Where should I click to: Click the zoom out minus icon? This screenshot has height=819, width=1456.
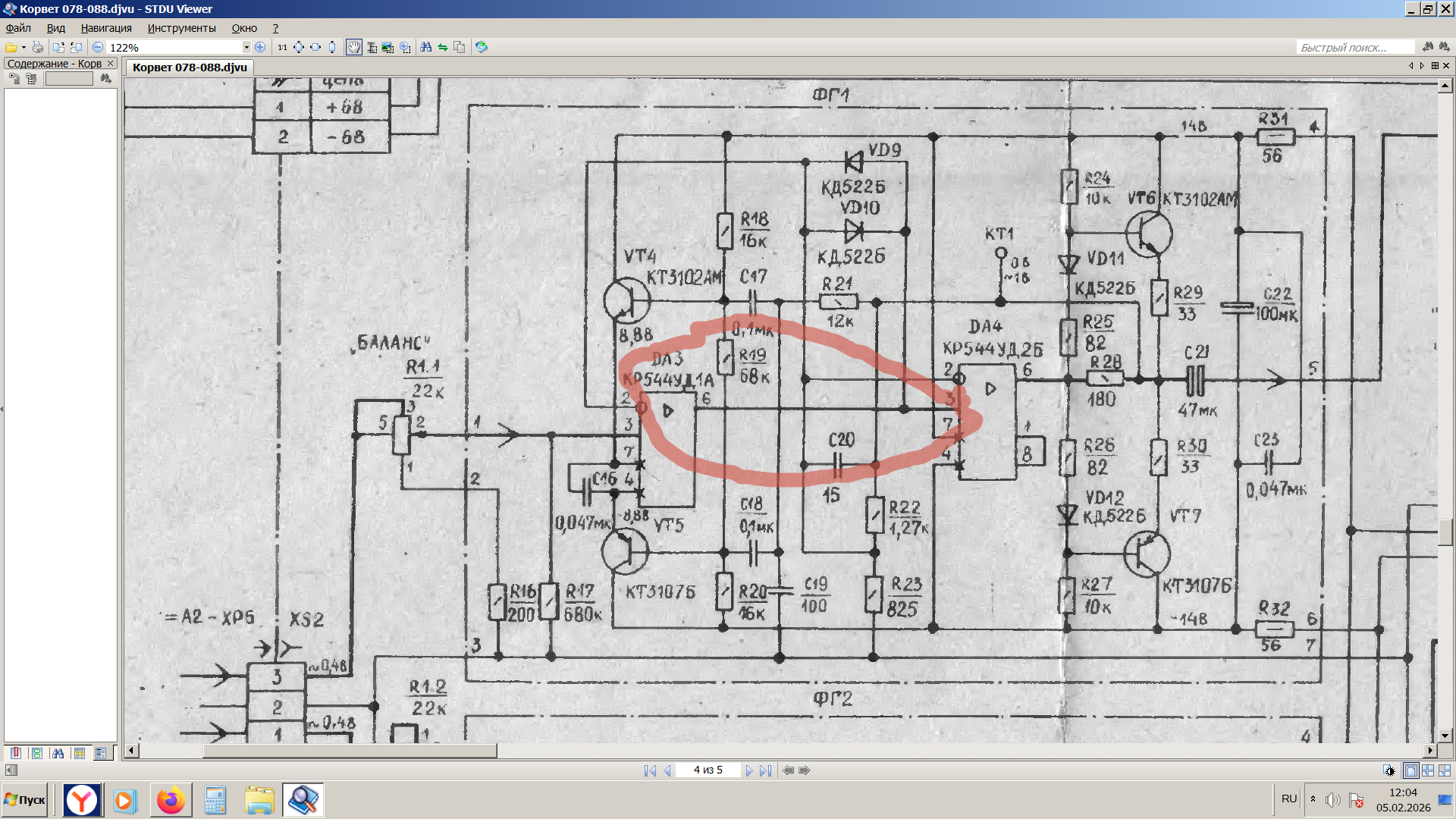98,47
